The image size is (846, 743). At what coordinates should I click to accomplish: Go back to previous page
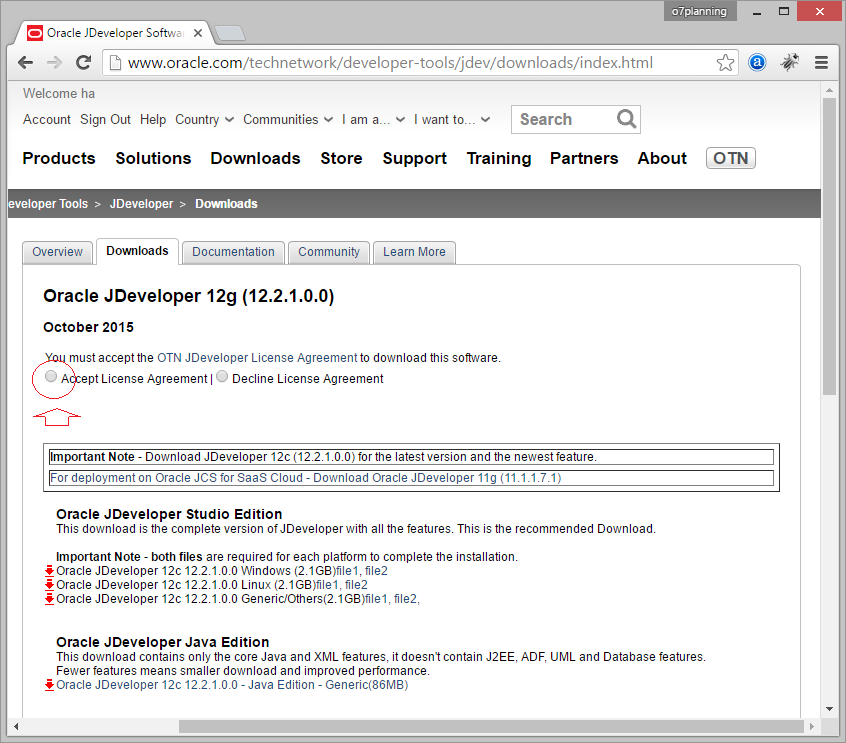coord(25,63)
